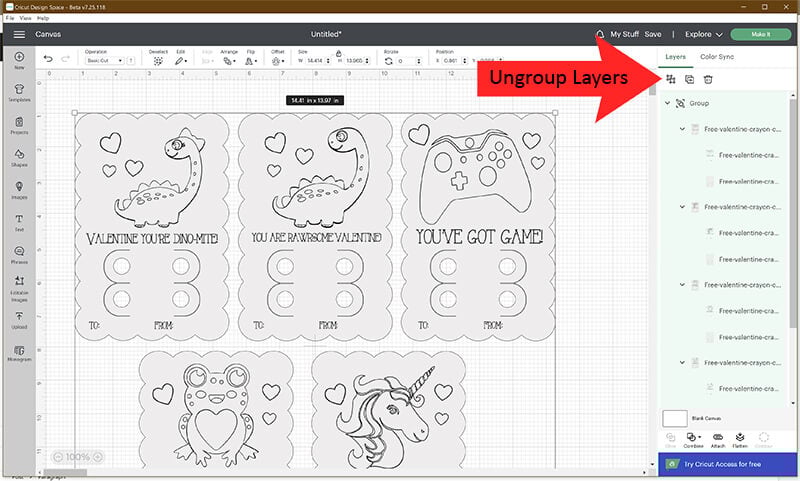Open the Phrases sidebar tool

pos(19,254)
